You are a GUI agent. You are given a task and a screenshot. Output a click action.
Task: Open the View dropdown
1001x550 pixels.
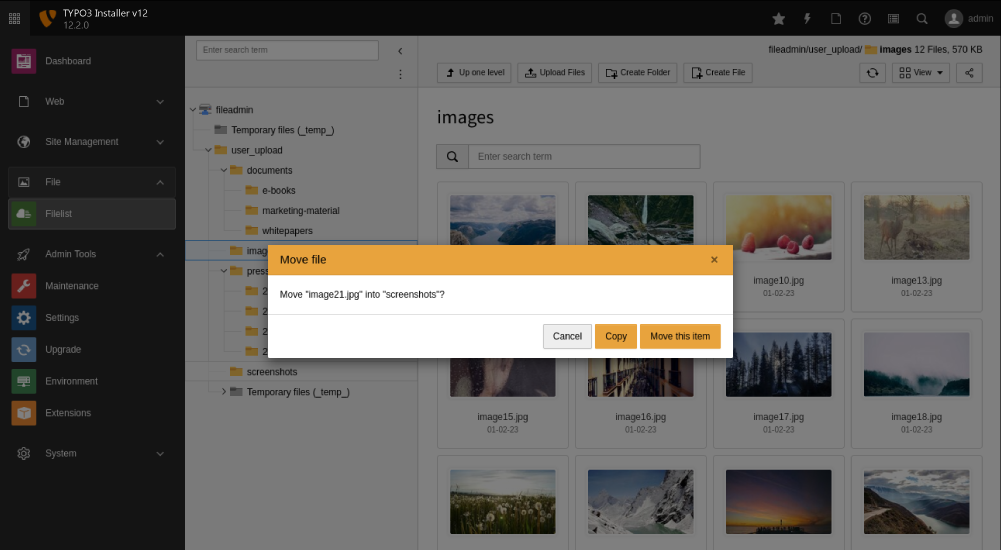point(920,73)
